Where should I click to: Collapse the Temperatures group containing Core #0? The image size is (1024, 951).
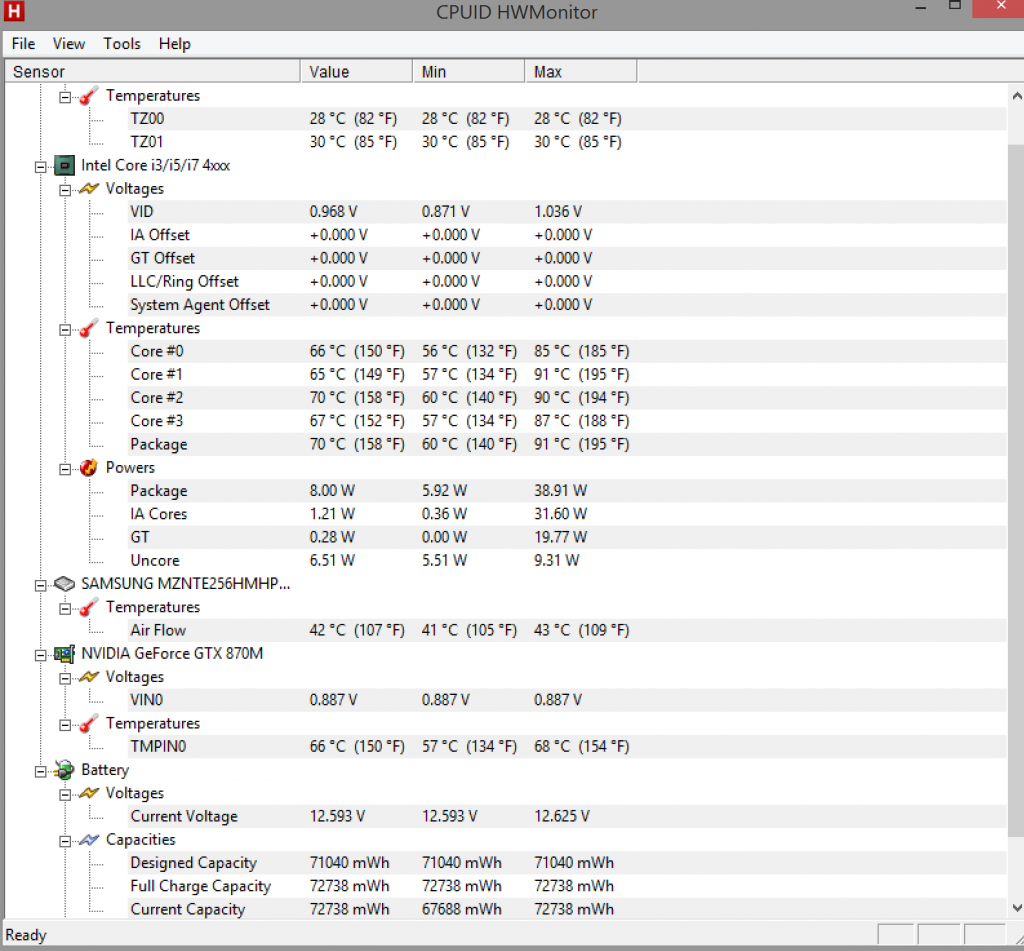(65, 330)
